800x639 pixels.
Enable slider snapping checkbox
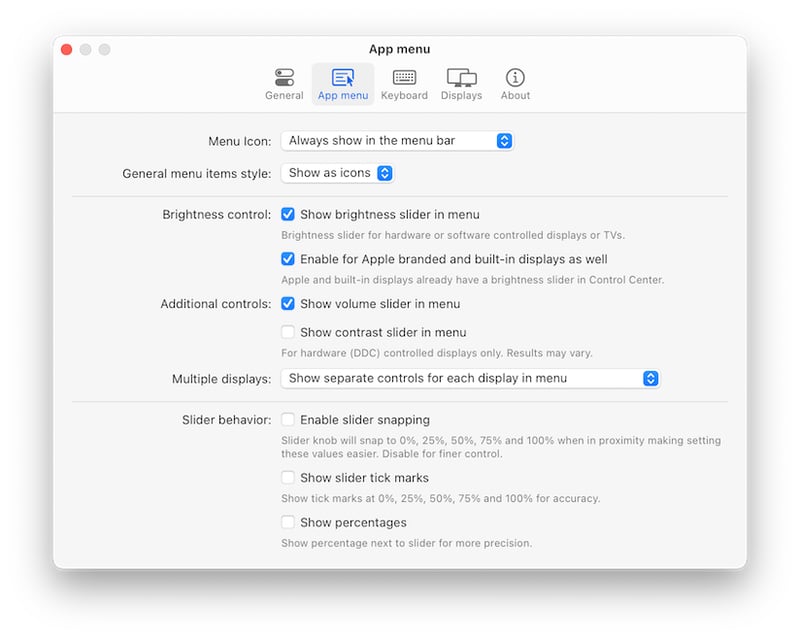288,420
